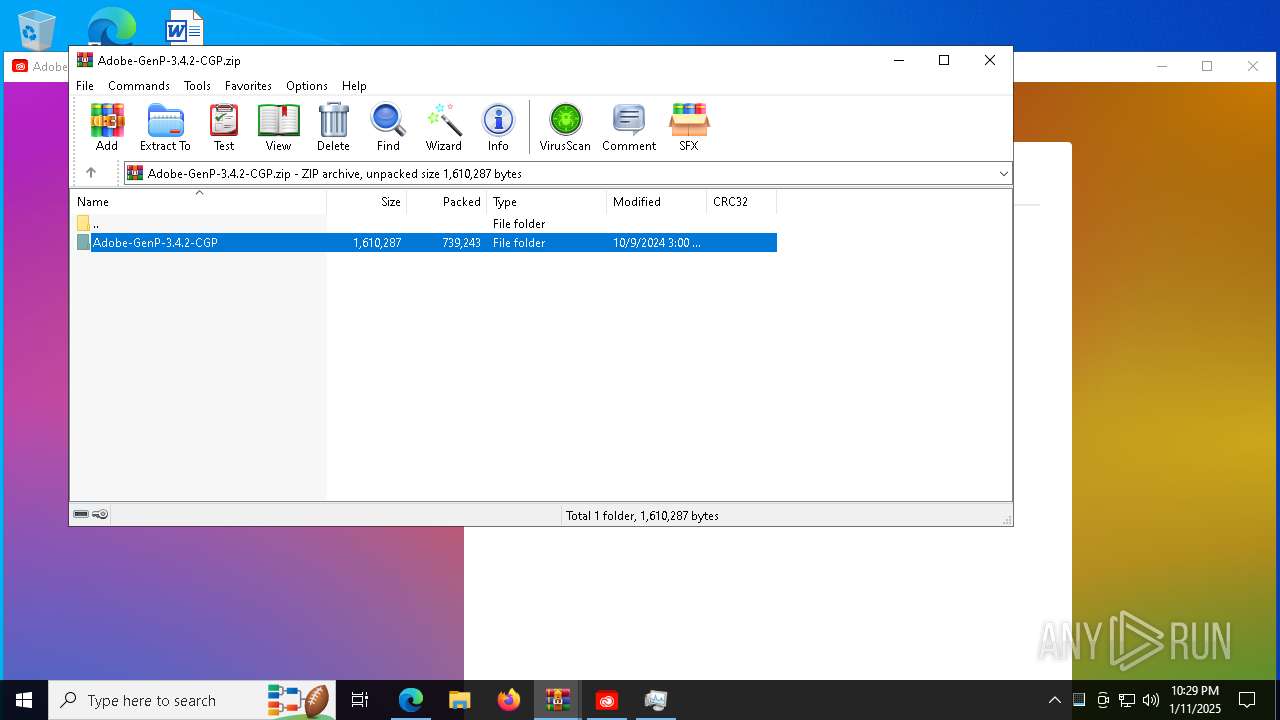Sort by the CRC32 column header

click(742, 201)
